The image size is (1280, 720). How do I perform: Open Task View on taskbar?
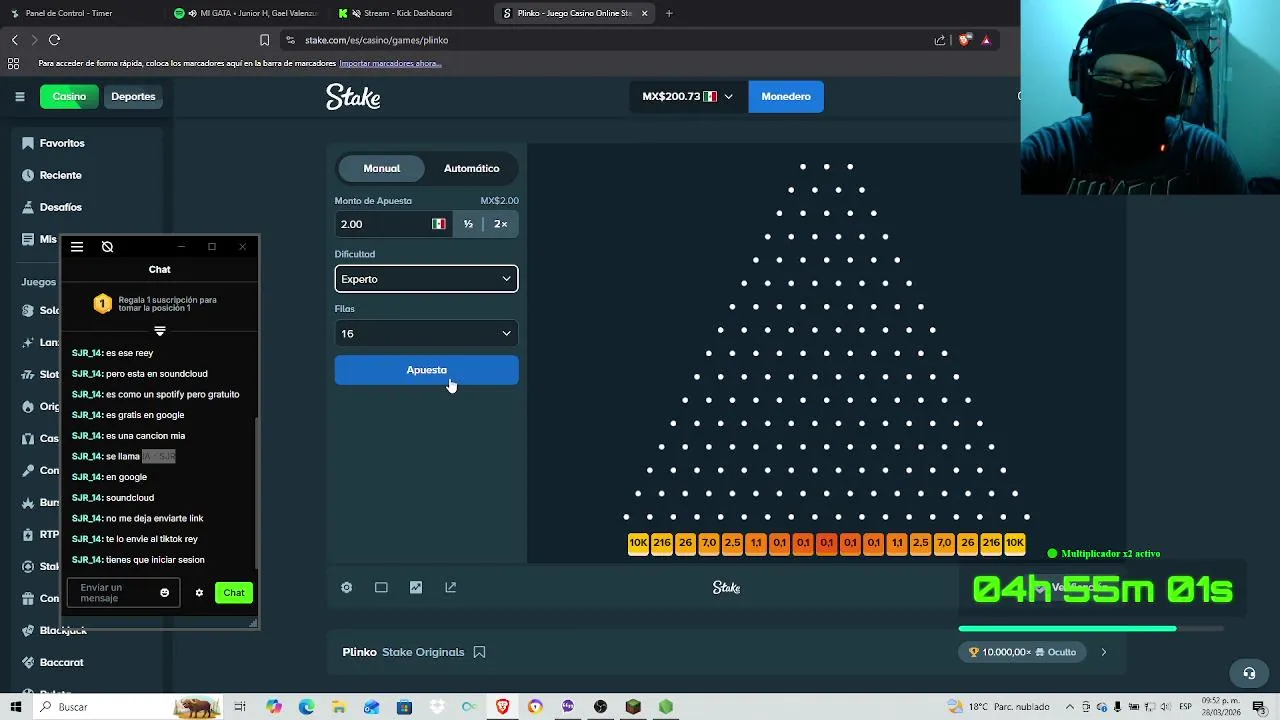click(240, 707)
